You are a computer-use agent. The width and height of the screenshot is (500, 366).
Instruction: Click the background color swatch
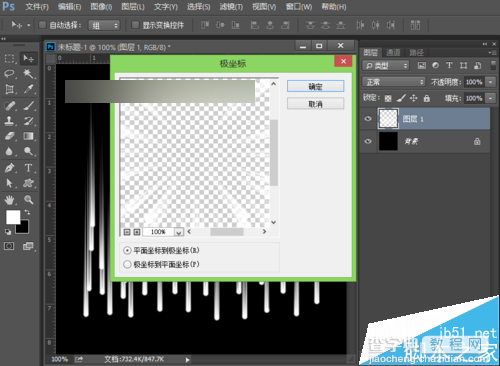click(x=25, y=229)
